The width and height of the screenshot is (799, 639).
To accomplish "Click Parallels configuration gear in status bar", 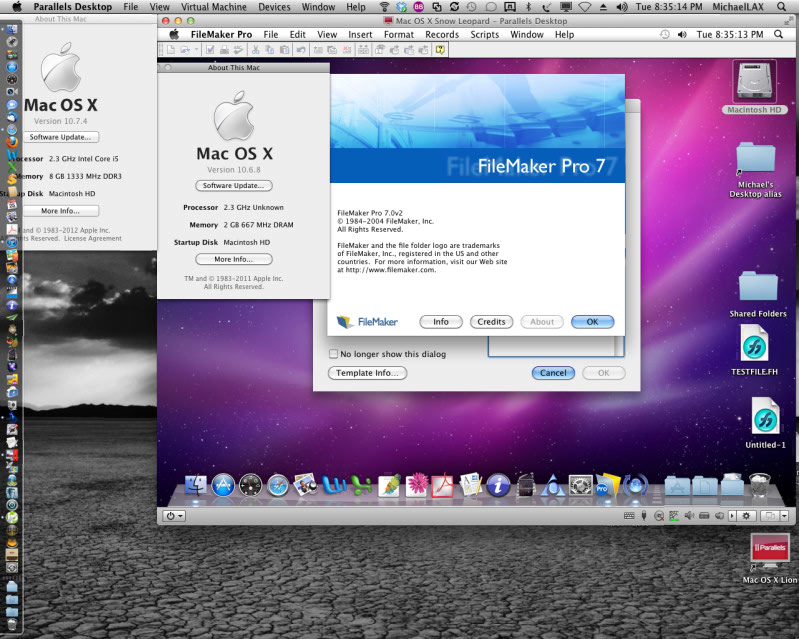I will pos(746,516).
